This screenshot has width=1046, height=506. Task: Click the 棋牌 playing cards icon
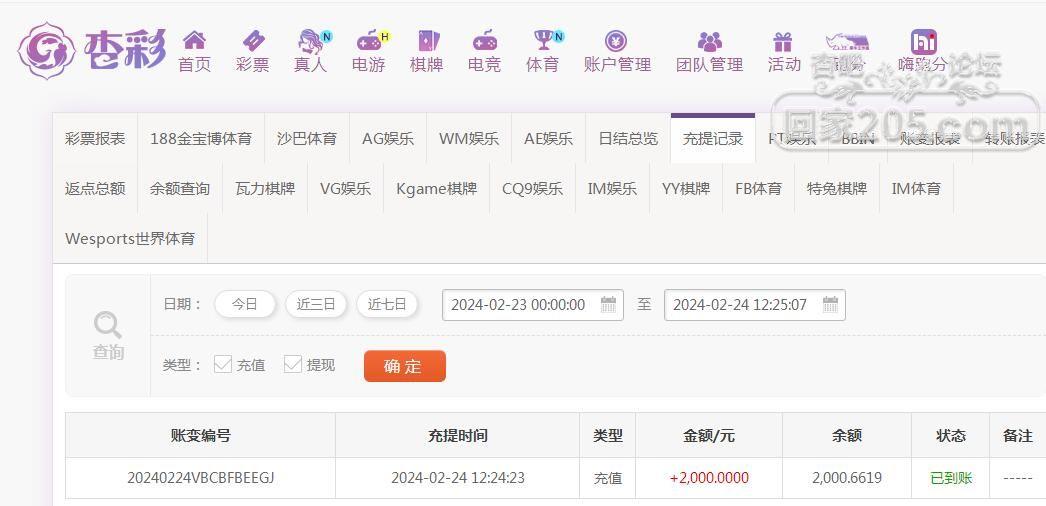427,41
